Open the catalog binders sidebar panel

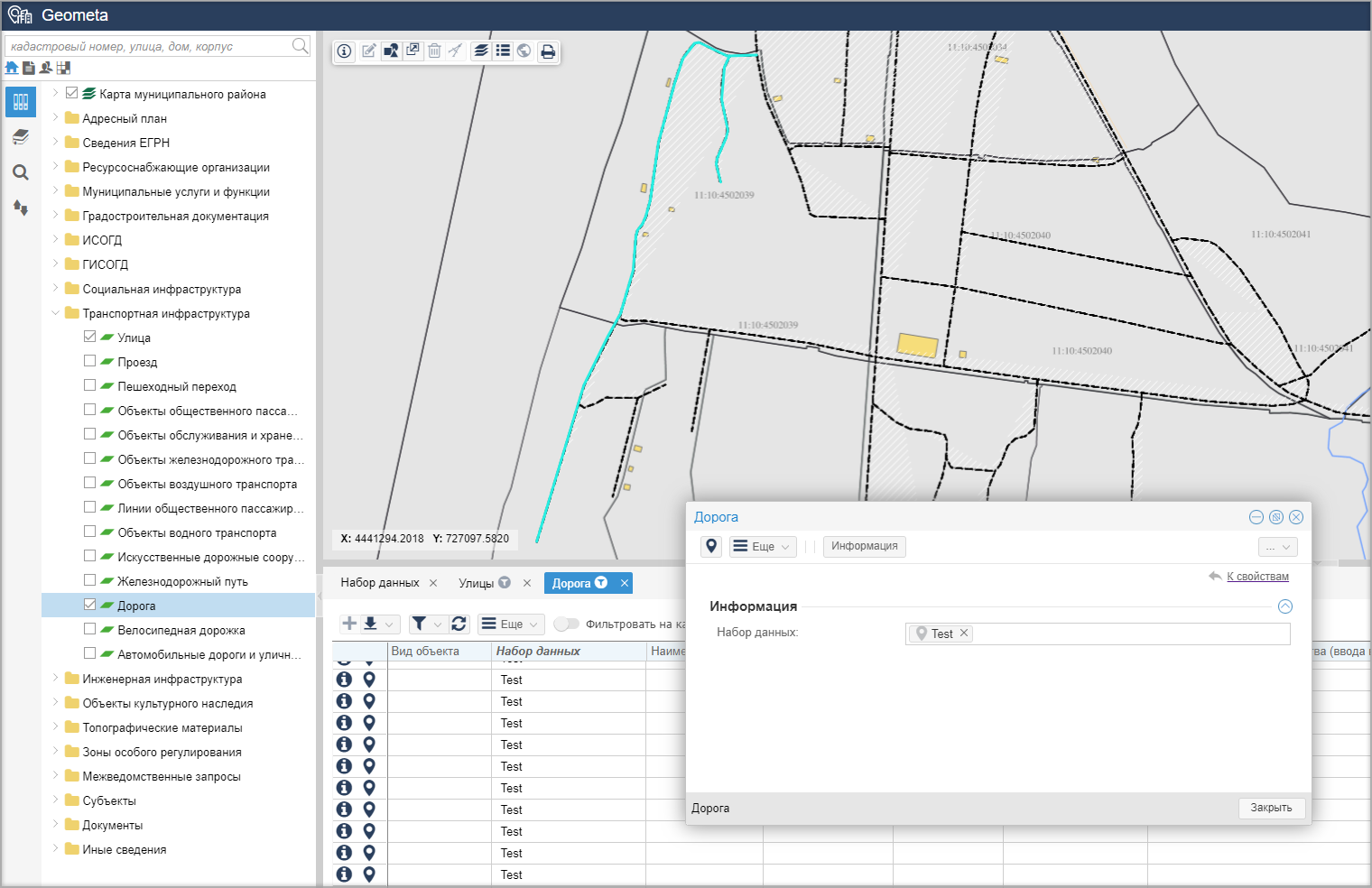(21, 102)
